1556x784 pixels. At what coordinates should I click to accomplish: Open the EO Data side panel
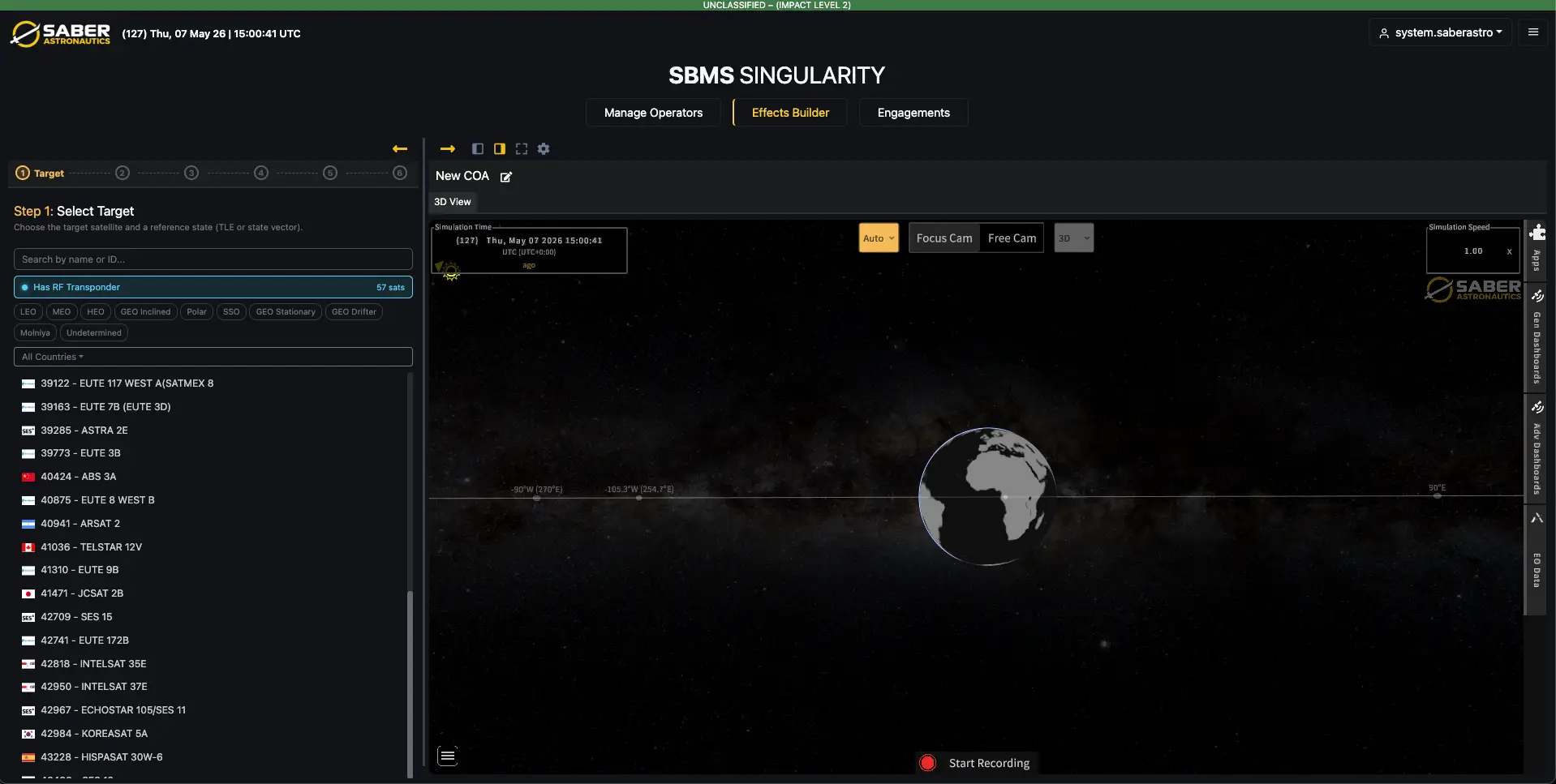coord(1537,559)
